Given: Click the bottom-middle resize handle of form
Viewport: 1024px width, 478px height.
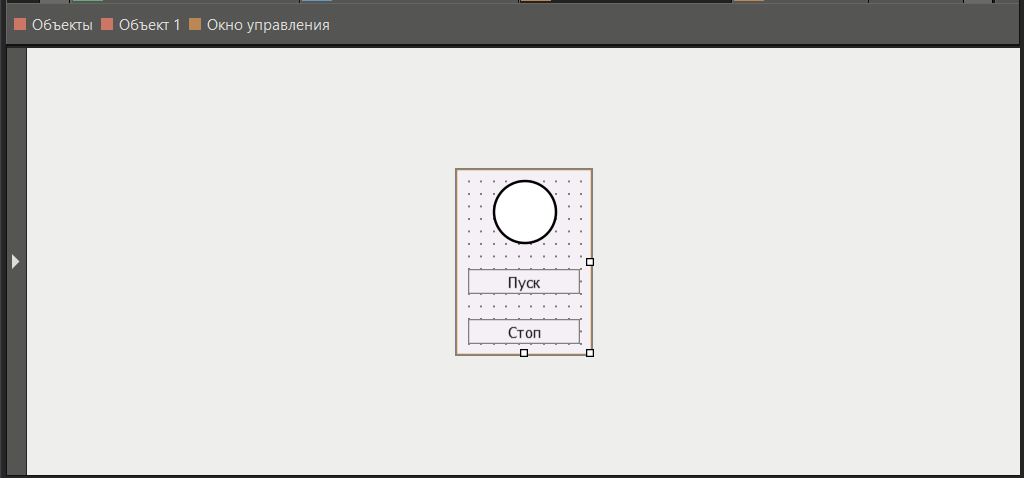Looking at the screenshot, I should click(524, 353).
